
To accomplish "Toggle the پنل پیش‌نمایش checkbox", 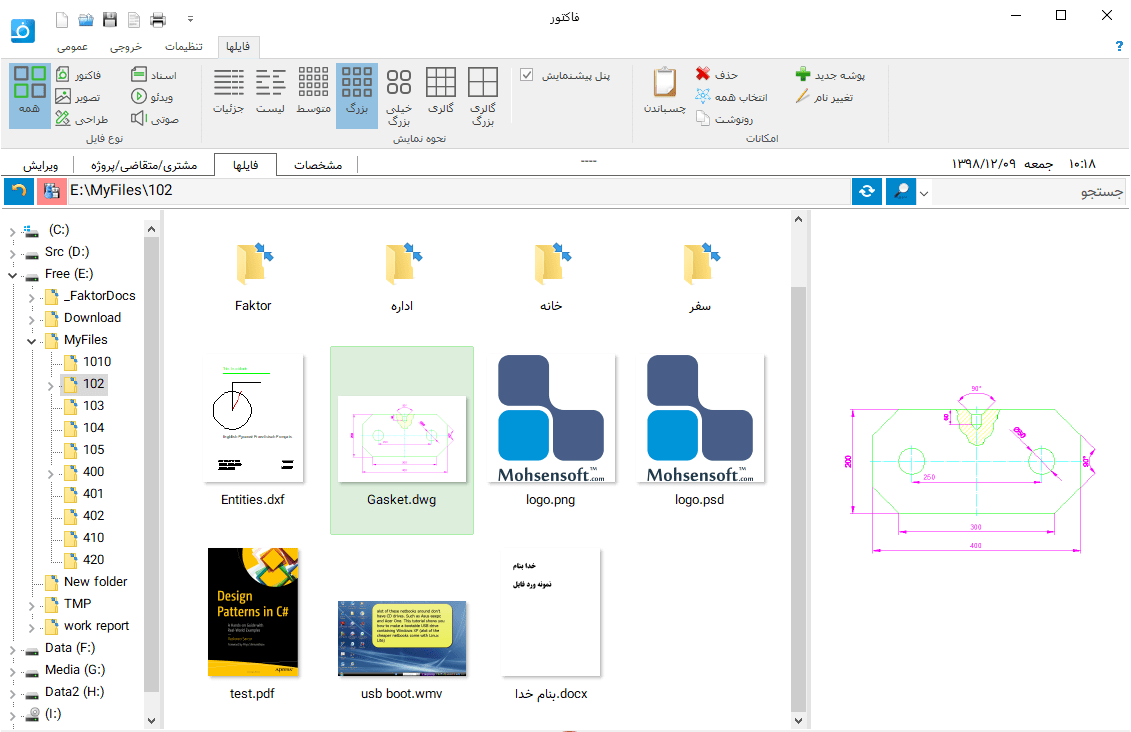I will 527,75.
